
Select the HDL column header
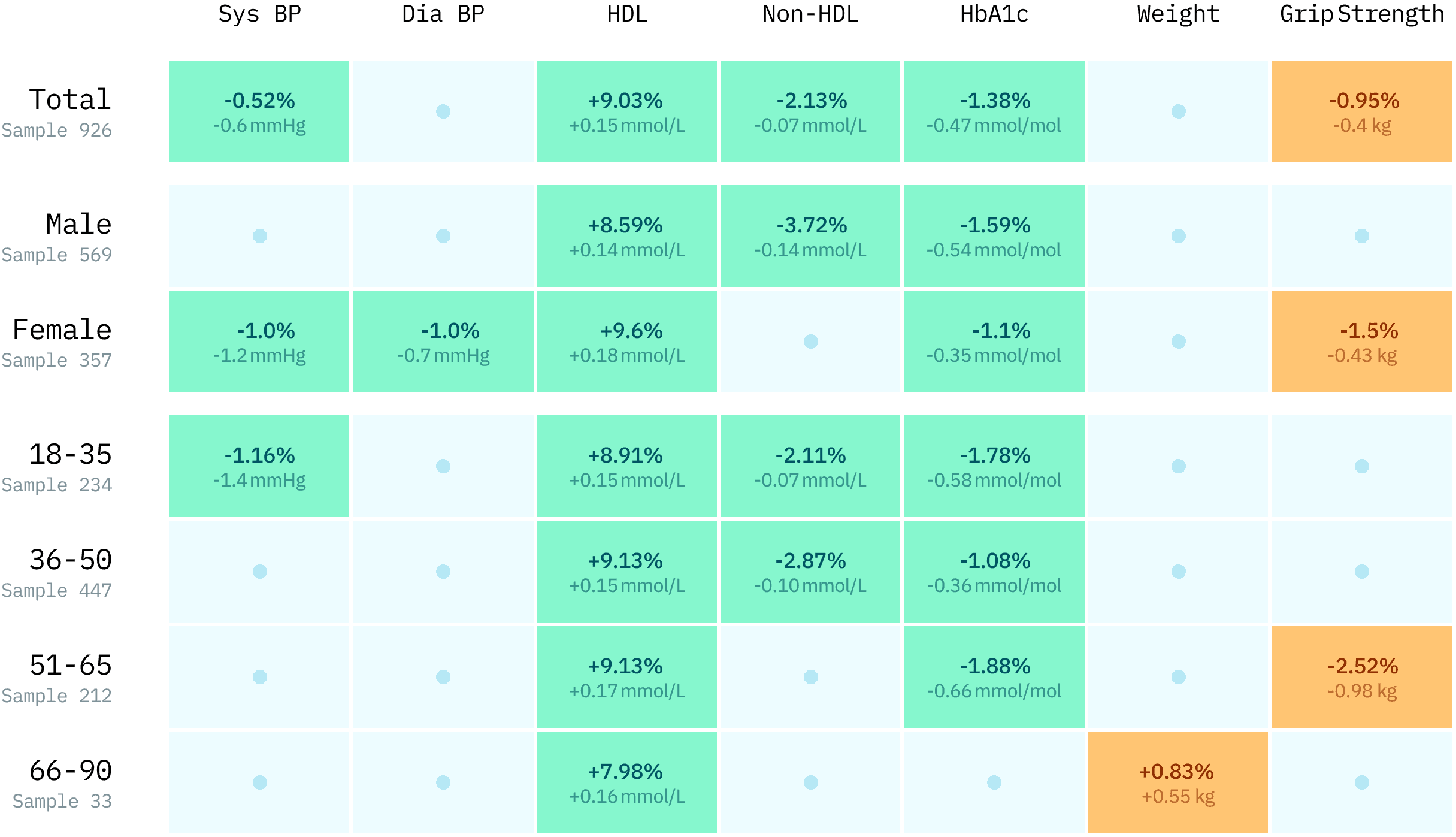point(627,14)
